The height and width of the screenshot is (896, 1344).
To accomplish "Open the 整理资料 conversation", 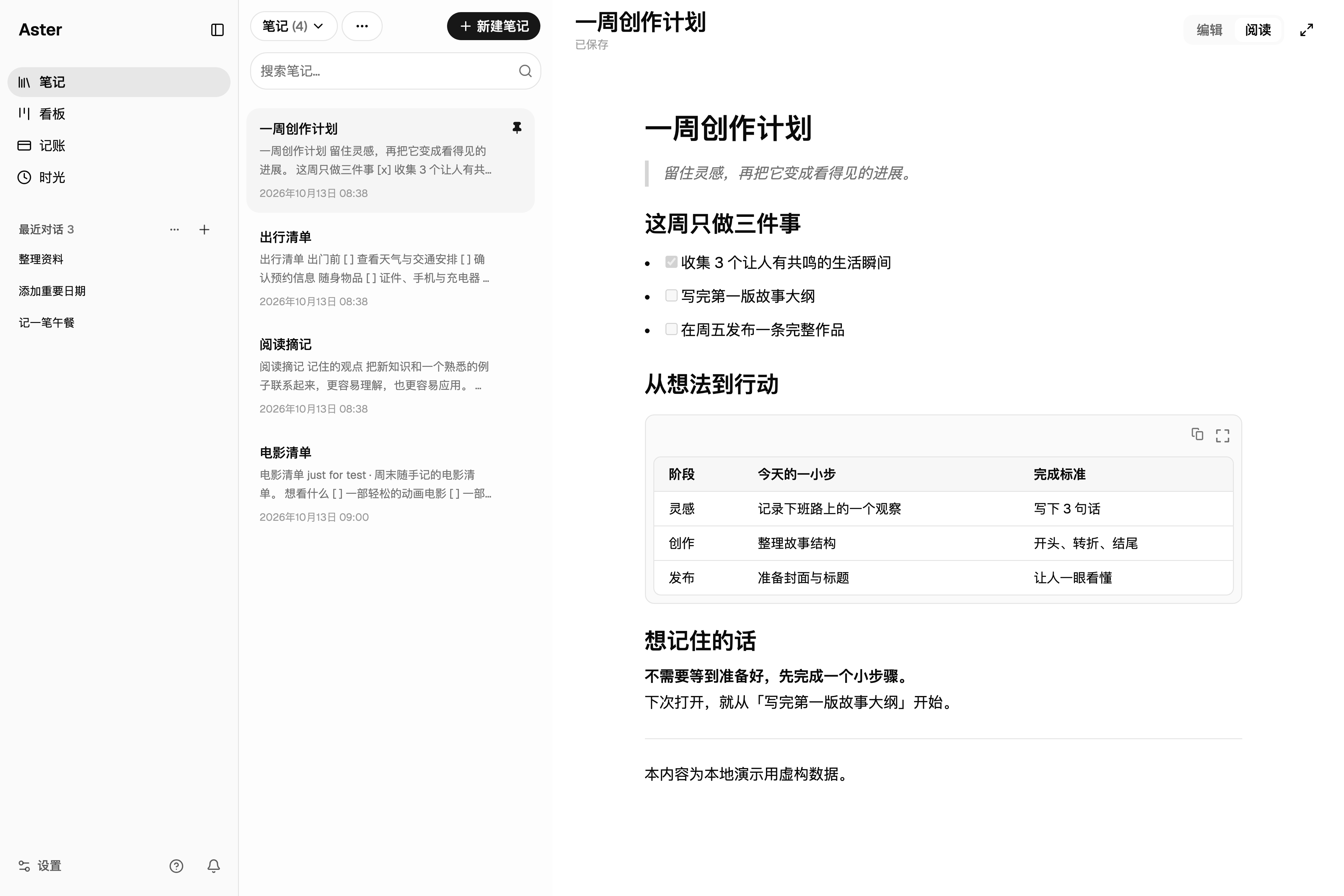I will tap(41, 259).
